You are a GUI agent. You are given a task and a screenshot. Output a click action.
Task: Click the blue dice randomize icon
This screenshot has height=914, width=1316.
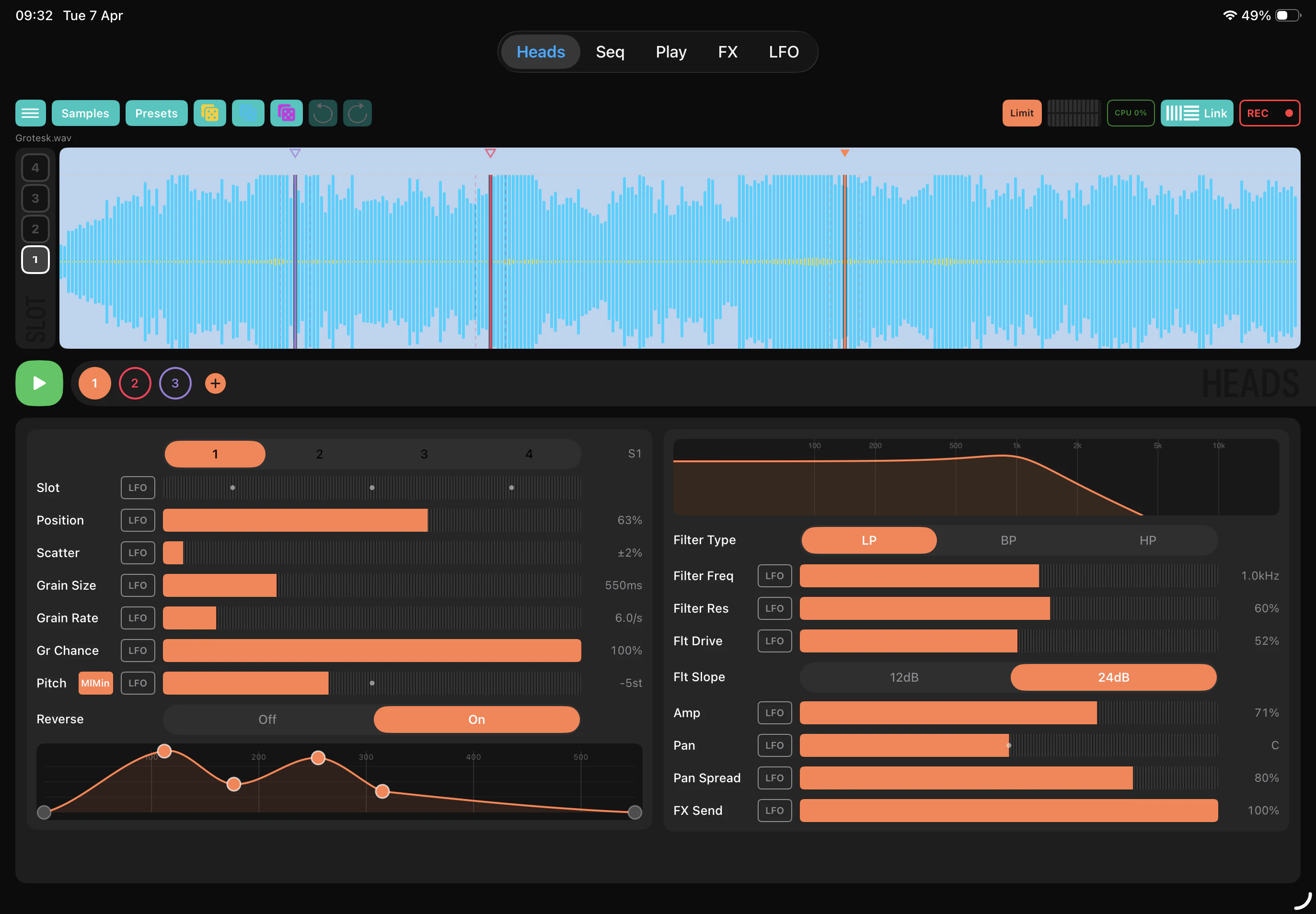tap(247, 114)
